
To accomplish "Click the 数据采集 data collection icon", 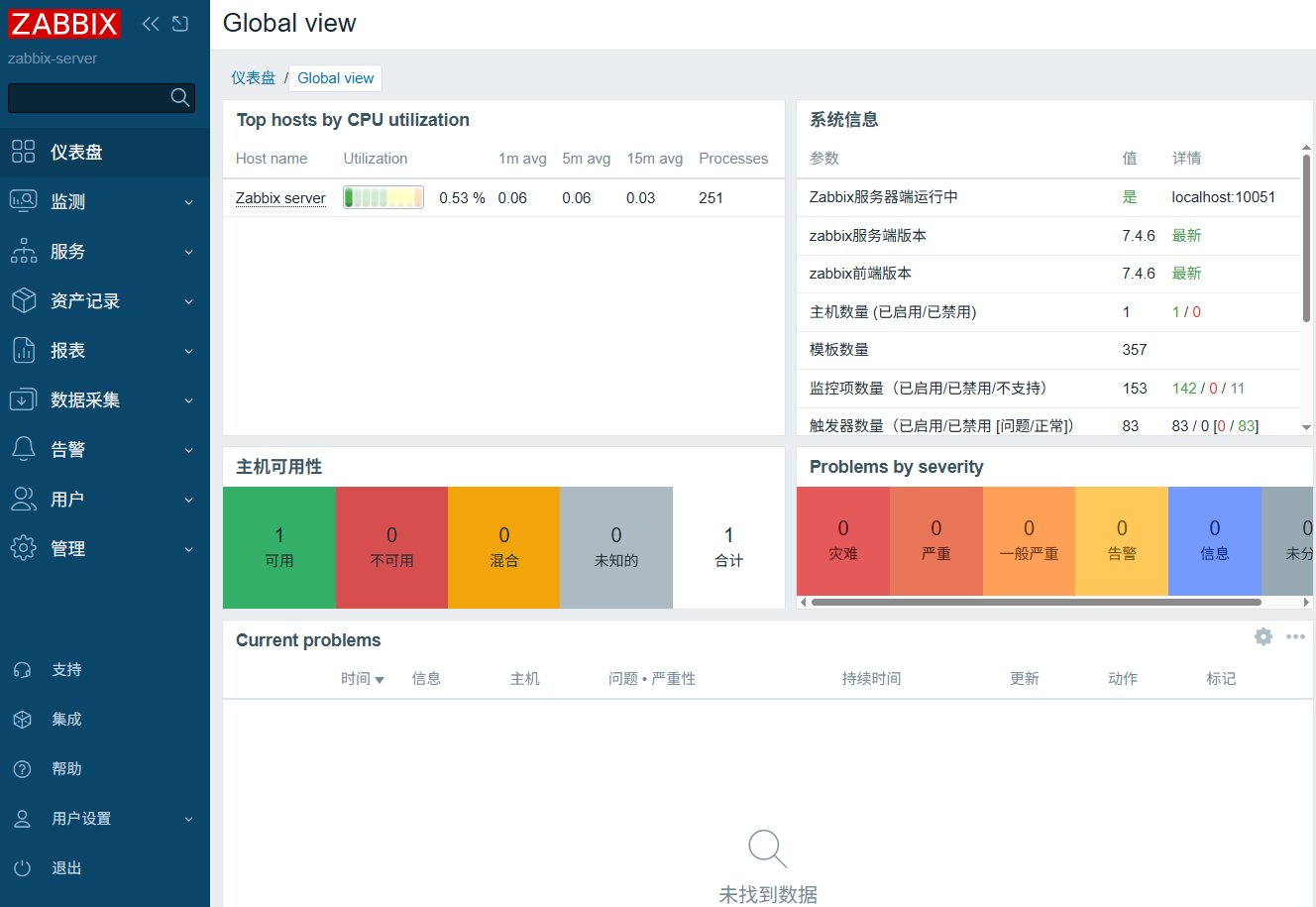I will pyautogui.click(x=23, y=399).
